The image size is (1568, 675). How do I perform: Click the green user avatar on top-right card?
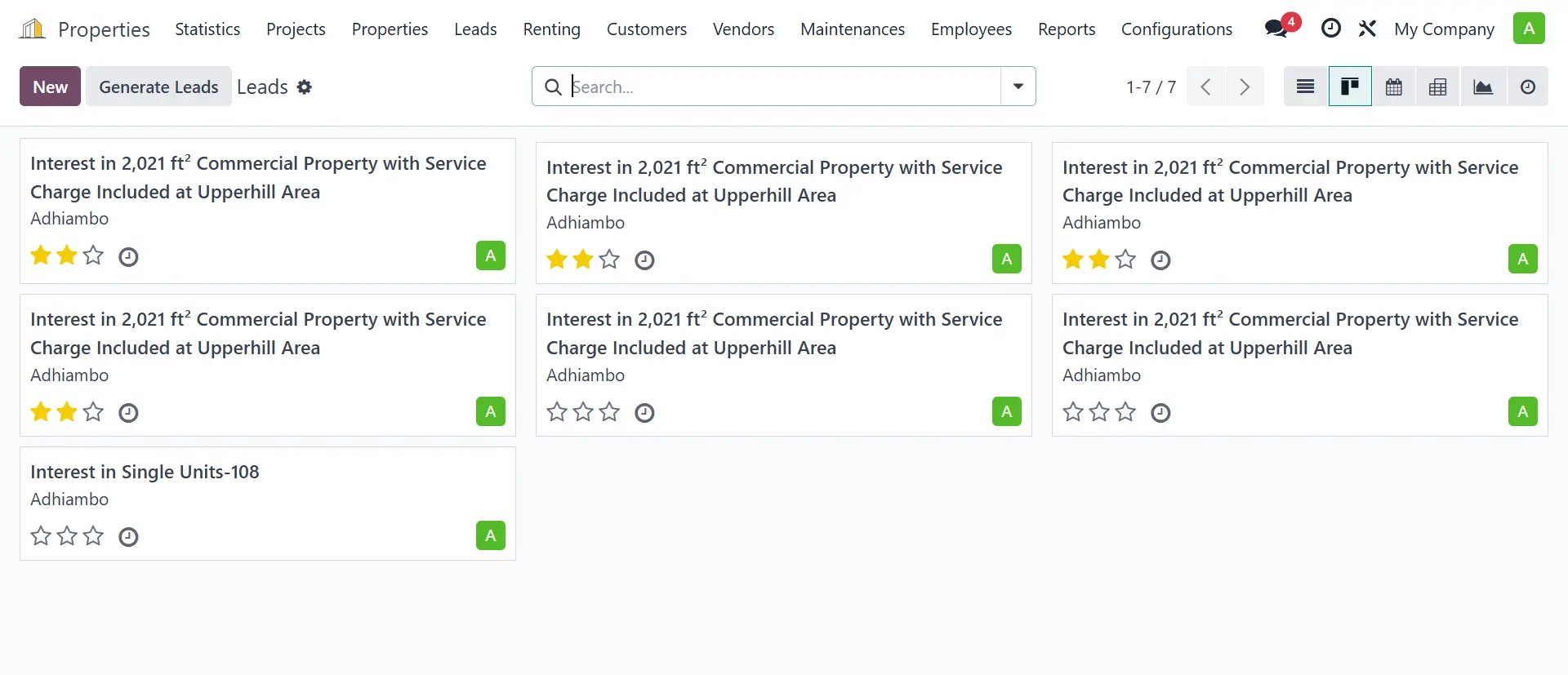(x=1522, y=260)
